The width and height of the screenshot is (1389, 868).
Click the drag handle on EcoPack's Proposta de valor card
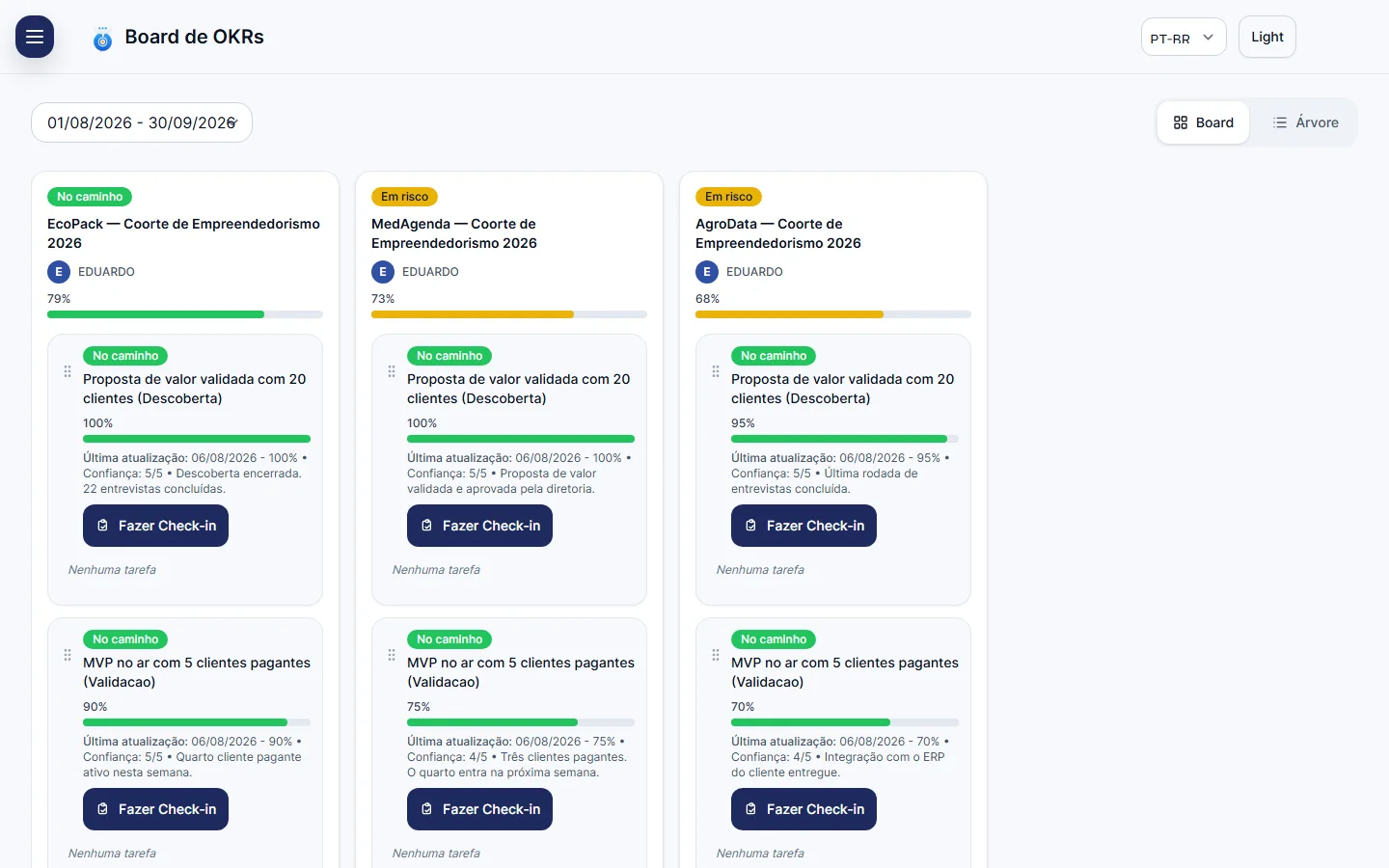coord(68,371)
